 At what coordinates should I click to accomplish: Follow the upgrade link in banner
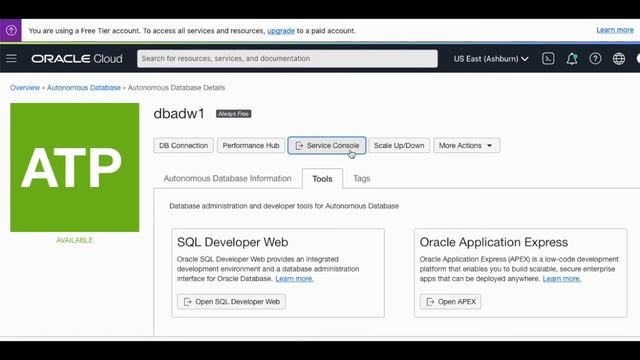point(281,31)
